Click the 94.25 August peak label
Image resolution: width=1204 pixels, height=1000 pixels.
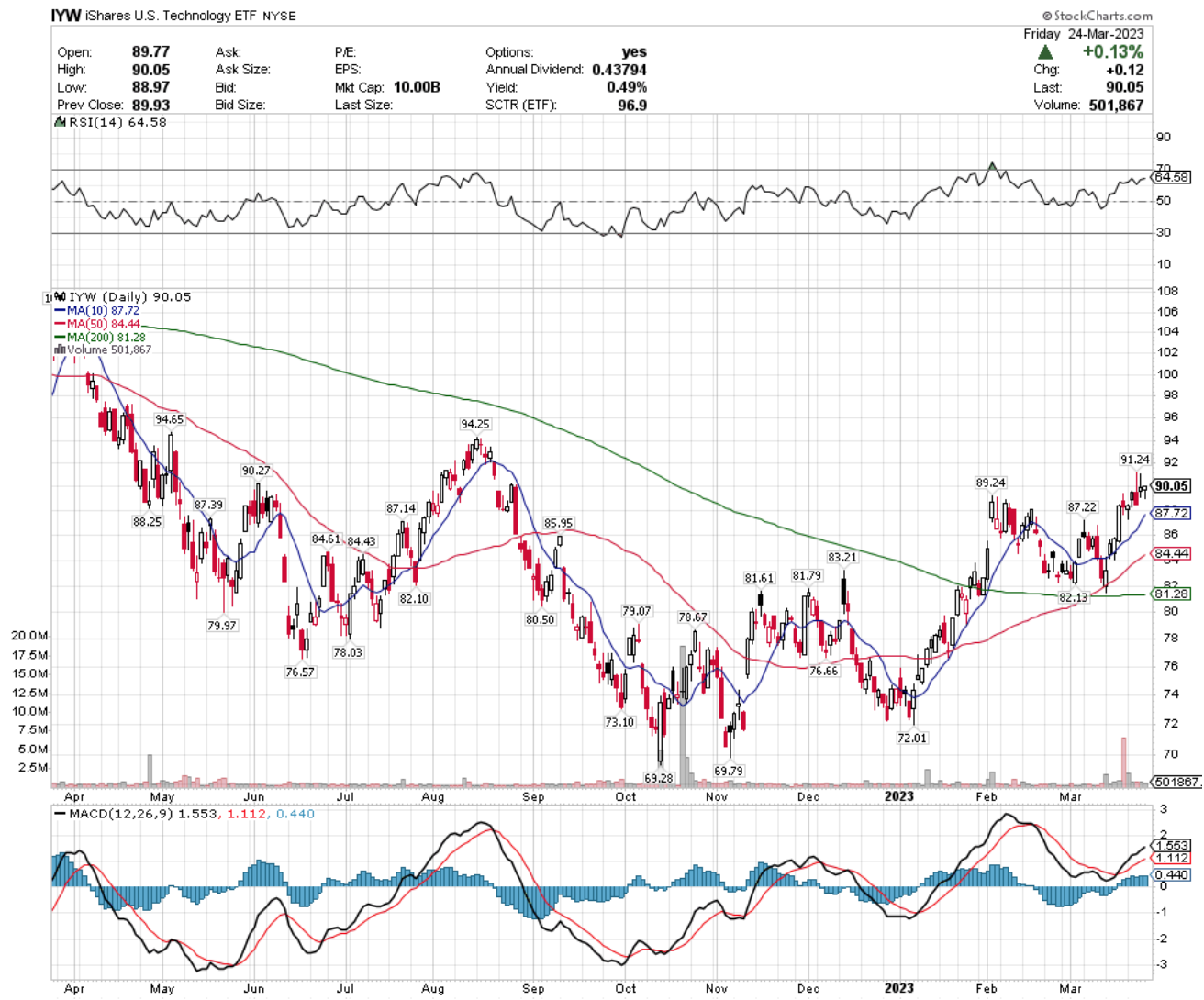coord(474,424)
